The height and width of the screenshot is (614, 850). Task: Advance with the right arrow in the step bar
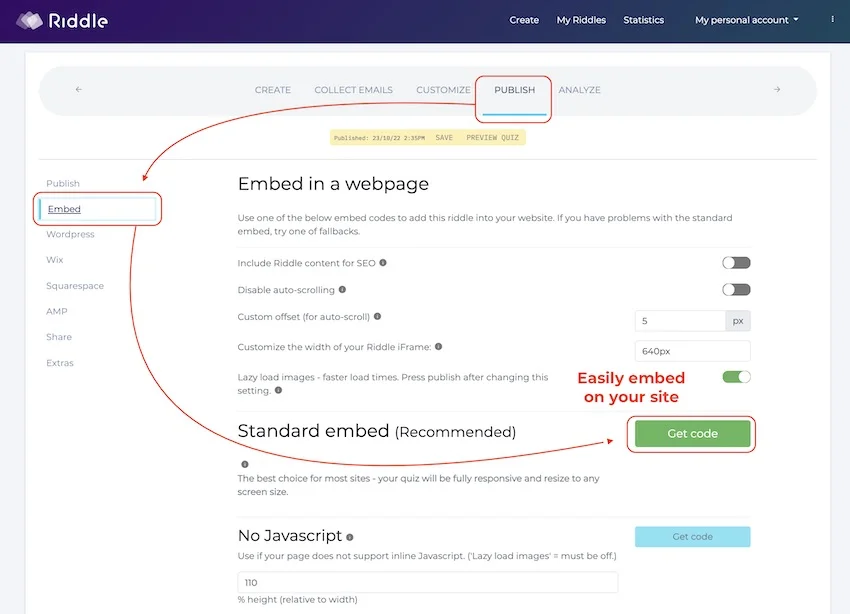pyautogui.click(x=777, y=89)
